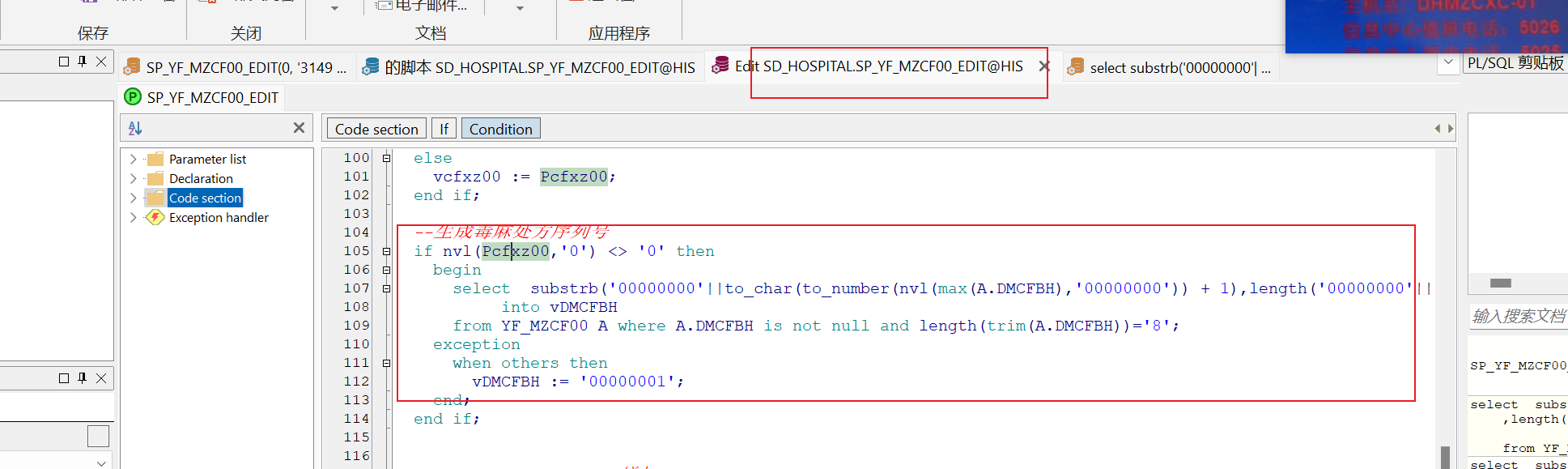Switch to select substrb('00000000' tab
The image size is (1568, 469).
tap(1171, 67)
